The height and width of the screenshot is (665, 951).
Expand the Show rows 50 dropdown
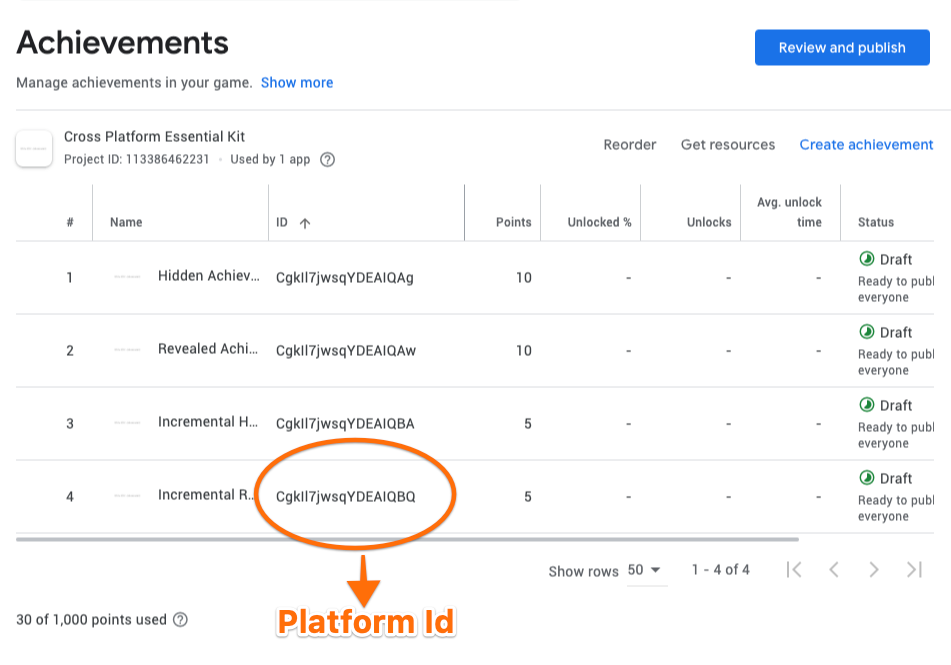click(645, 570)
